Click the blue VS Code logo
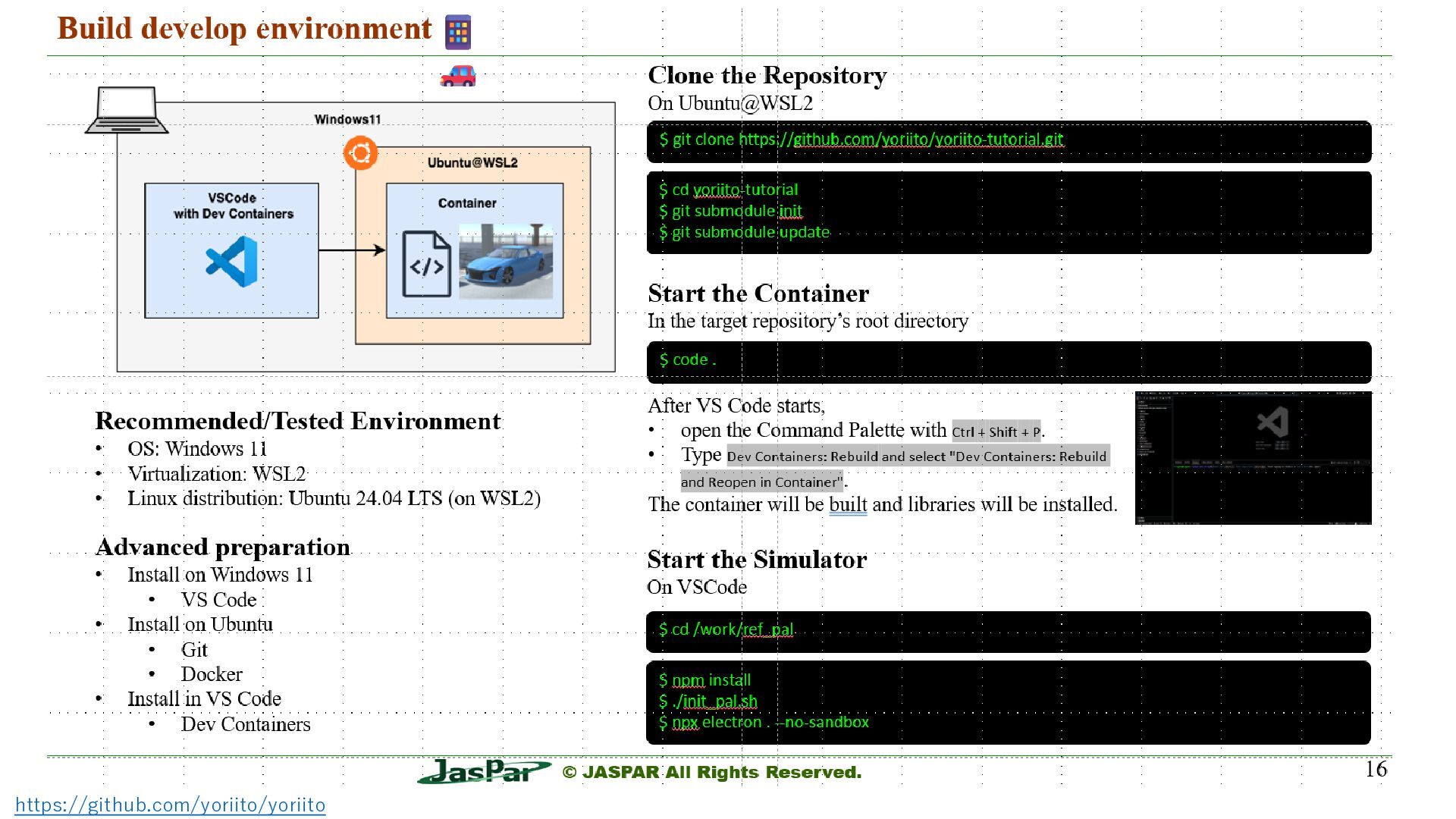Viewport: 1456px width, 819px height. pos(232,262)
